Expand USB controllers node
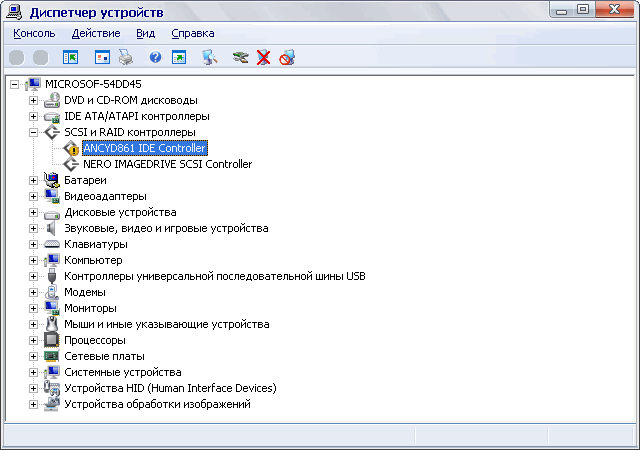The width and height of the screenshot is (640, 450). (33, 276)
